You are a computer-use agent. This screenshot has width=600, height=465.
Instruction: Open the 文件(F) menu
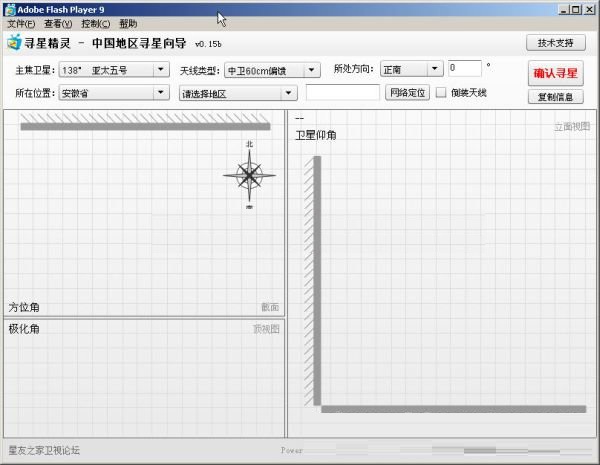tap(21, 24)
